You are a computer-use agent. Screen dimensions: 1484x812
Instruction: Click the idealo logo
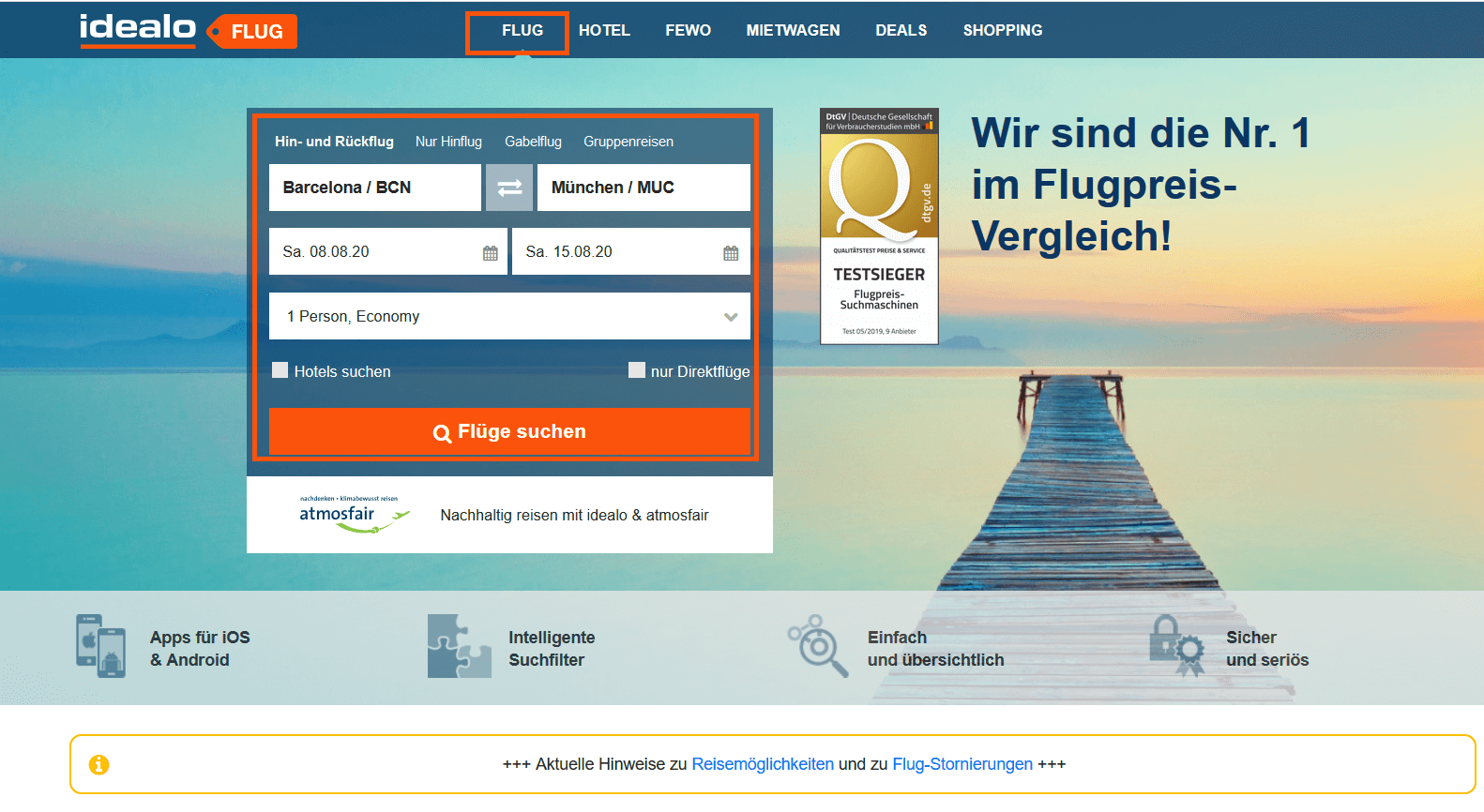click(138, 30)
